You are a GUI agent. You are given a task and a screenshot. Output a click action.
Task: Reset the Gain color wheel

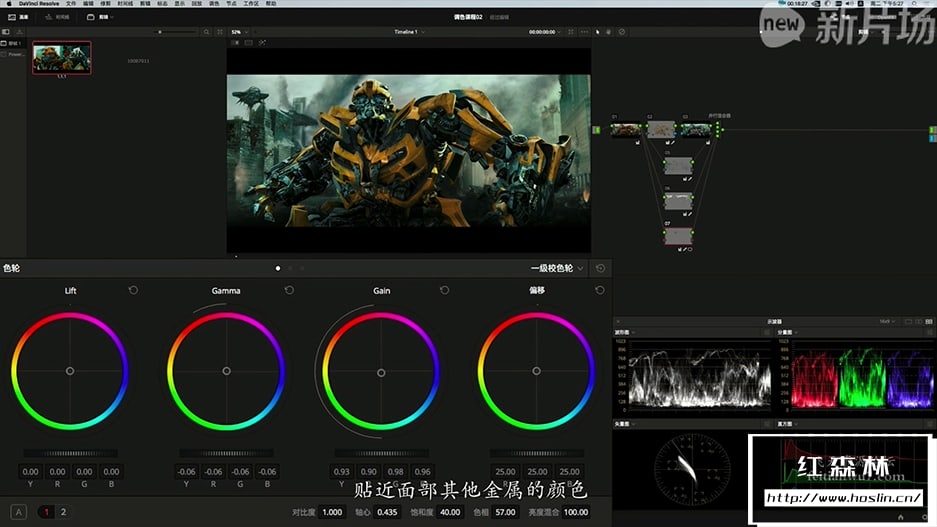click(445, 290)
